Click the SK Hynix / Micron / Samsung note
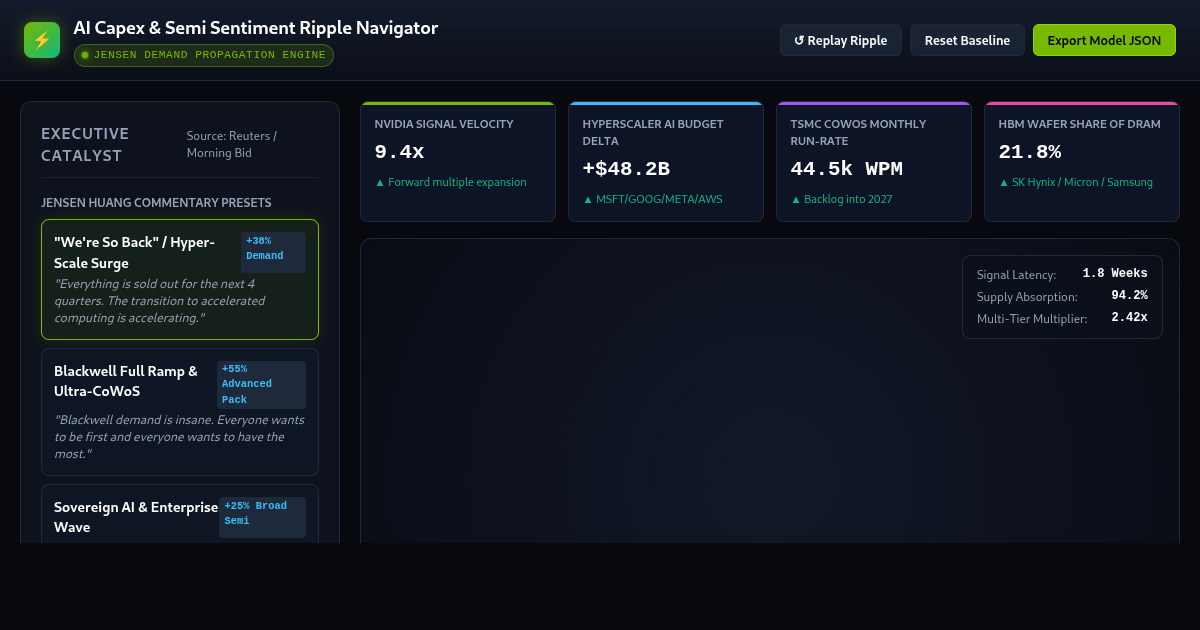Image resolution: width=1200 pixels, height=630 pixels. pyautogui.click(x=1076, y=182)
